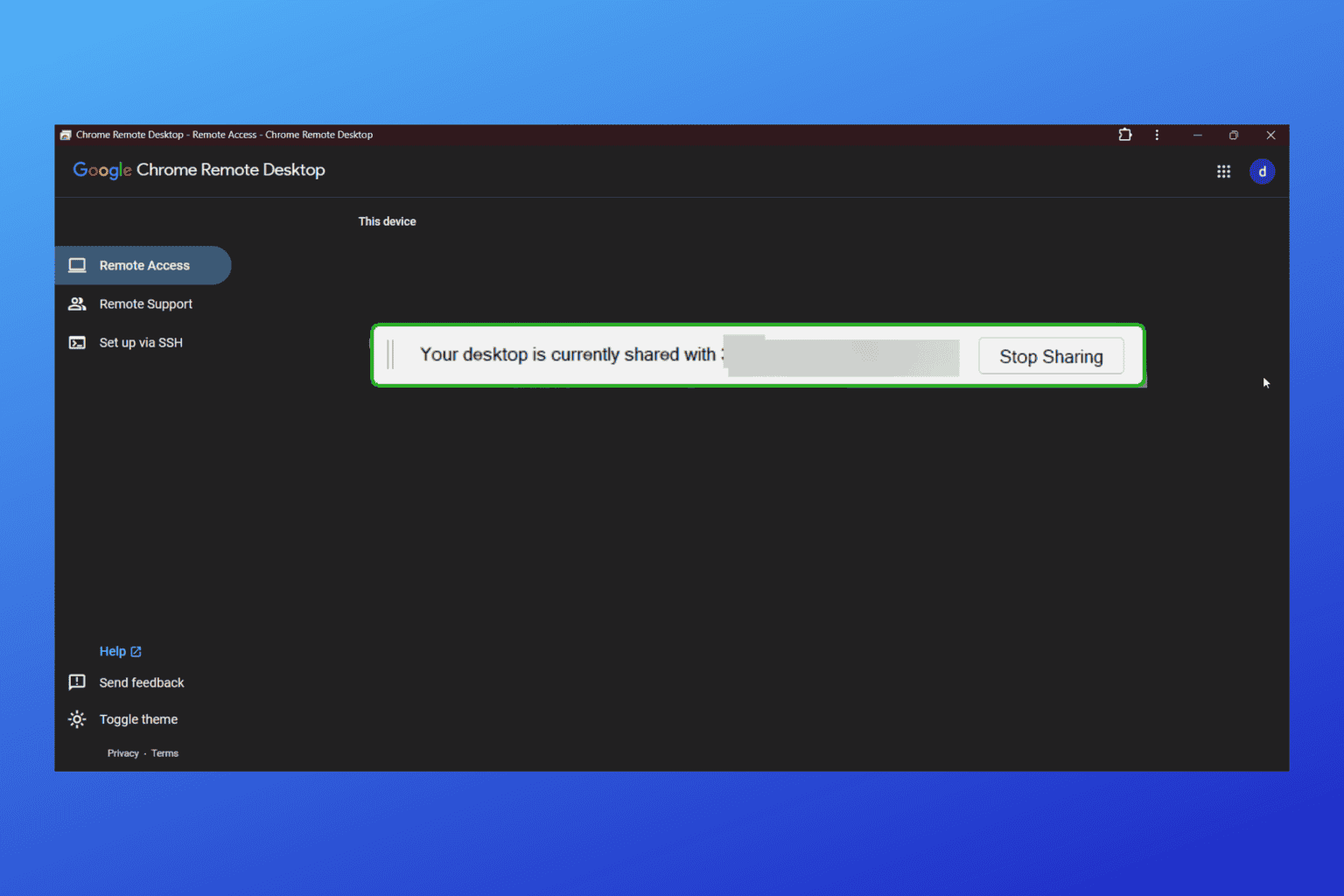Select the Chrome Remote Desktop browser tab

[219, 135]
